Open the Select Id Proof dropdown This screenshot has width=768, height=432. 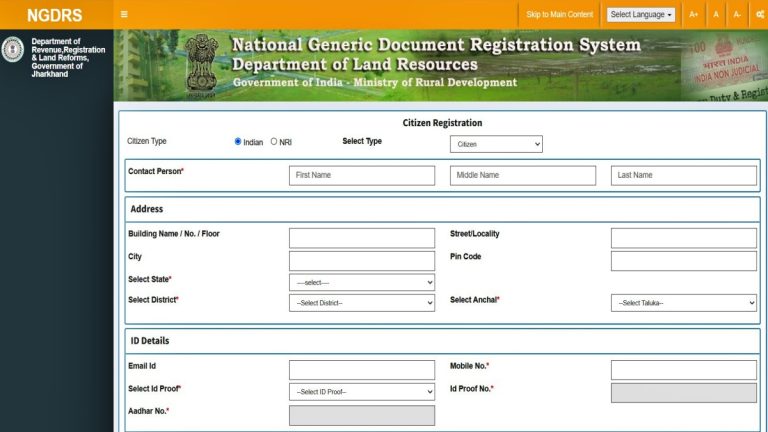362,392
